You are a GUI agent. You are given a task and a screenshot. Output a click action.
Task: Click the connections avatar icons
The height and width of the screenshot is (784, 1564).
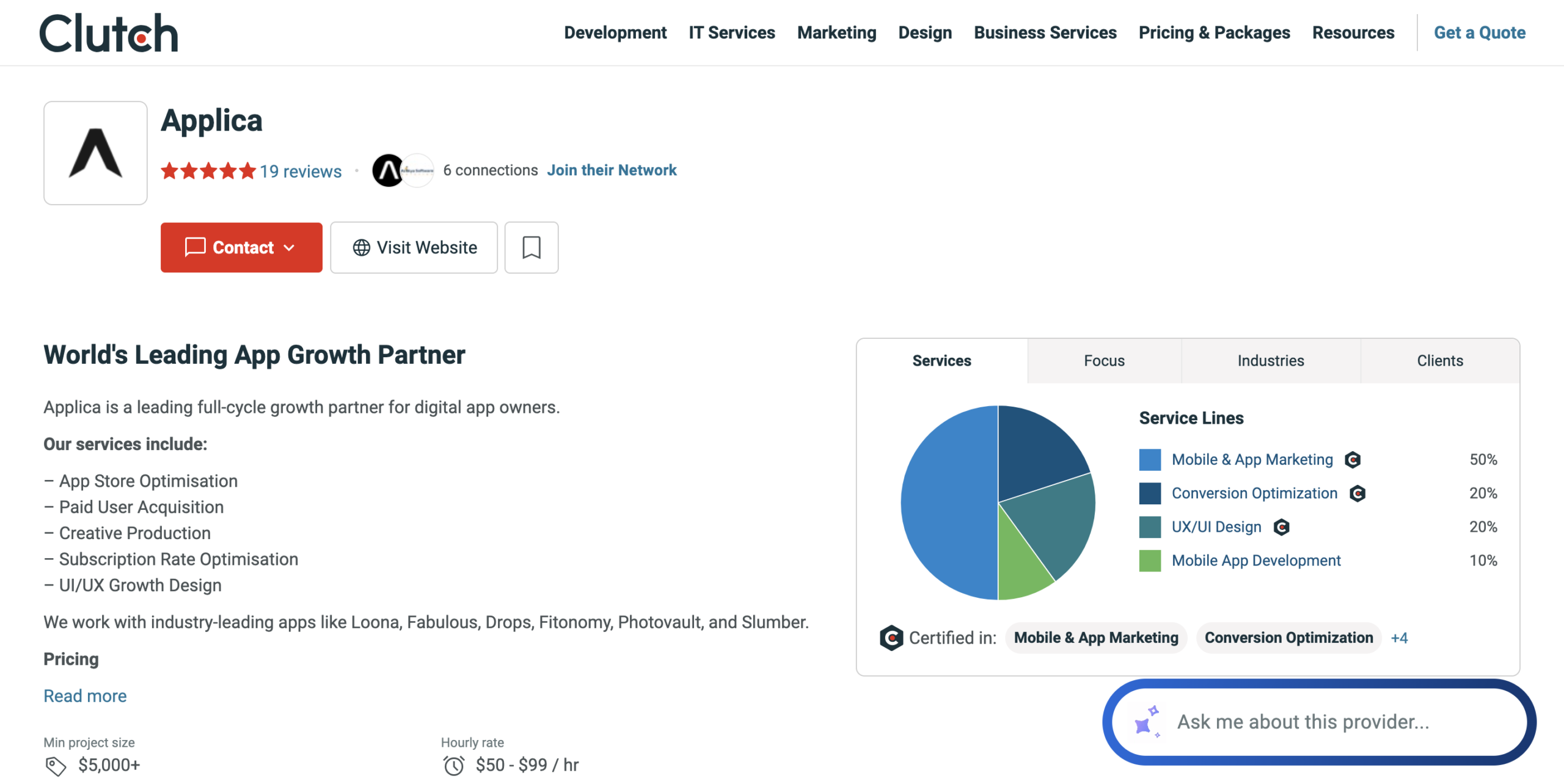click(403, 170)
